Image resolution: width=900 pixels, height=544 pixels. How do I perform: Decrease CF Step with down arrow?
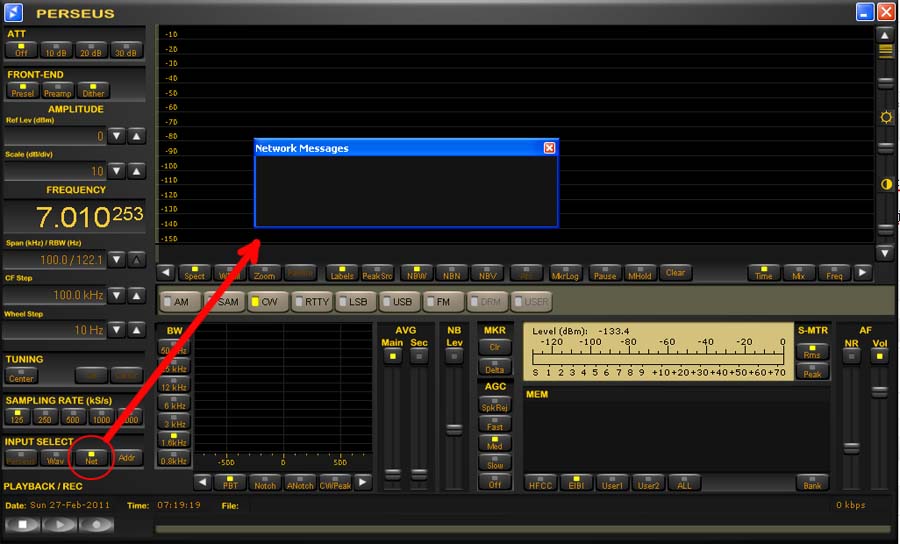coord(117,296)
